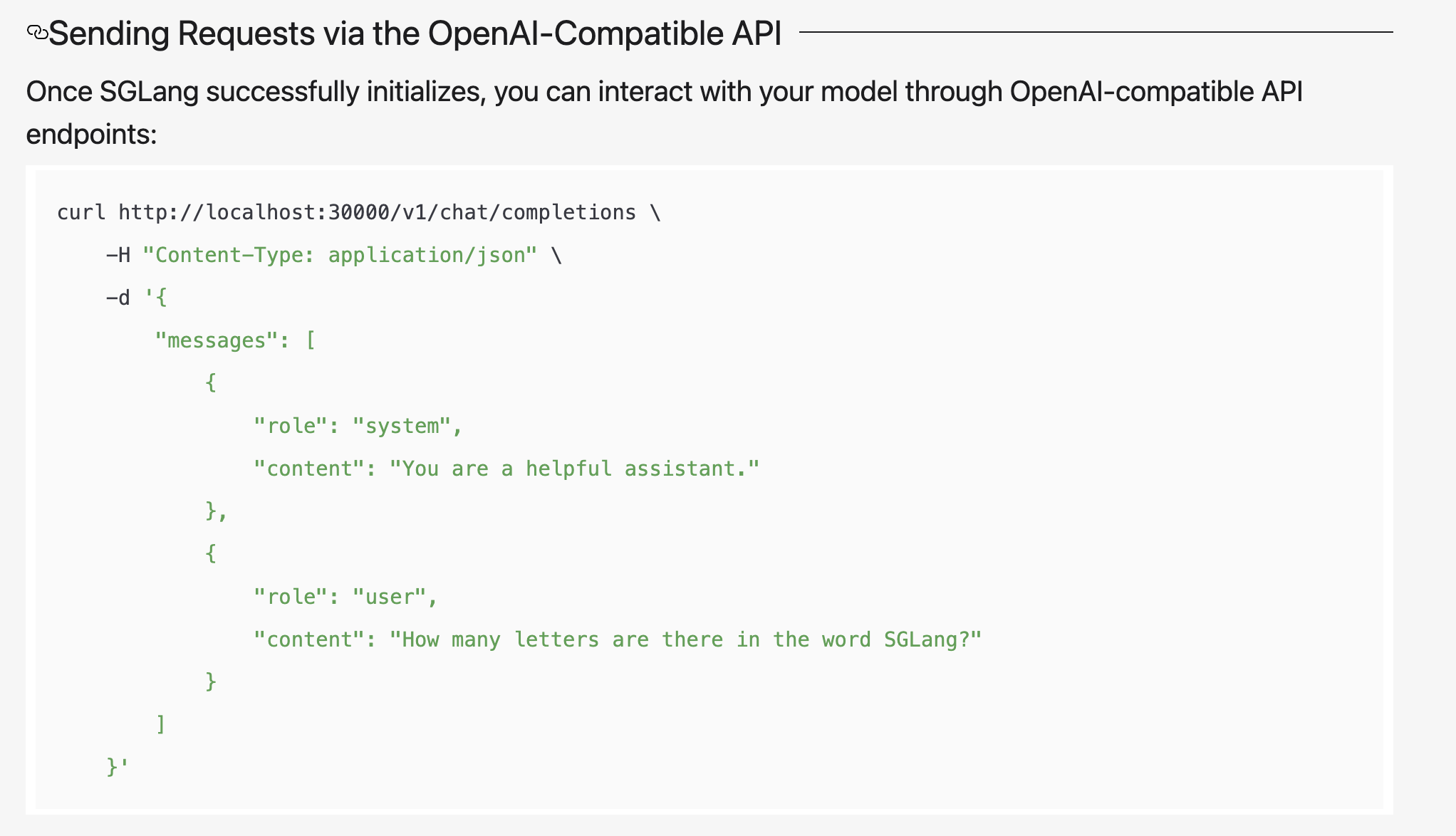This screenshot has width=1456, height=836.
Task: Click the anchor link icon beside the heading
Action: click(x=37, y=33)
